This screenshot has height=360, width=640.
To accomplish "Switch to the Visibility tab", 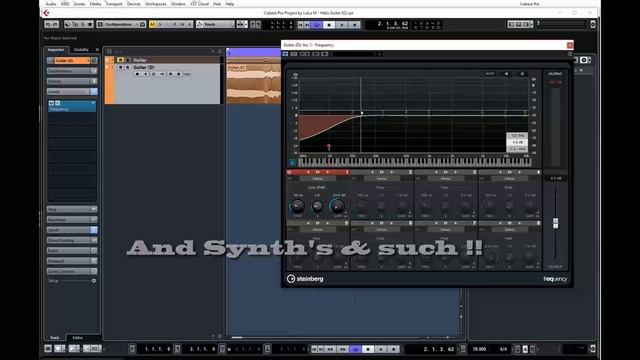I will pos(81,50).
